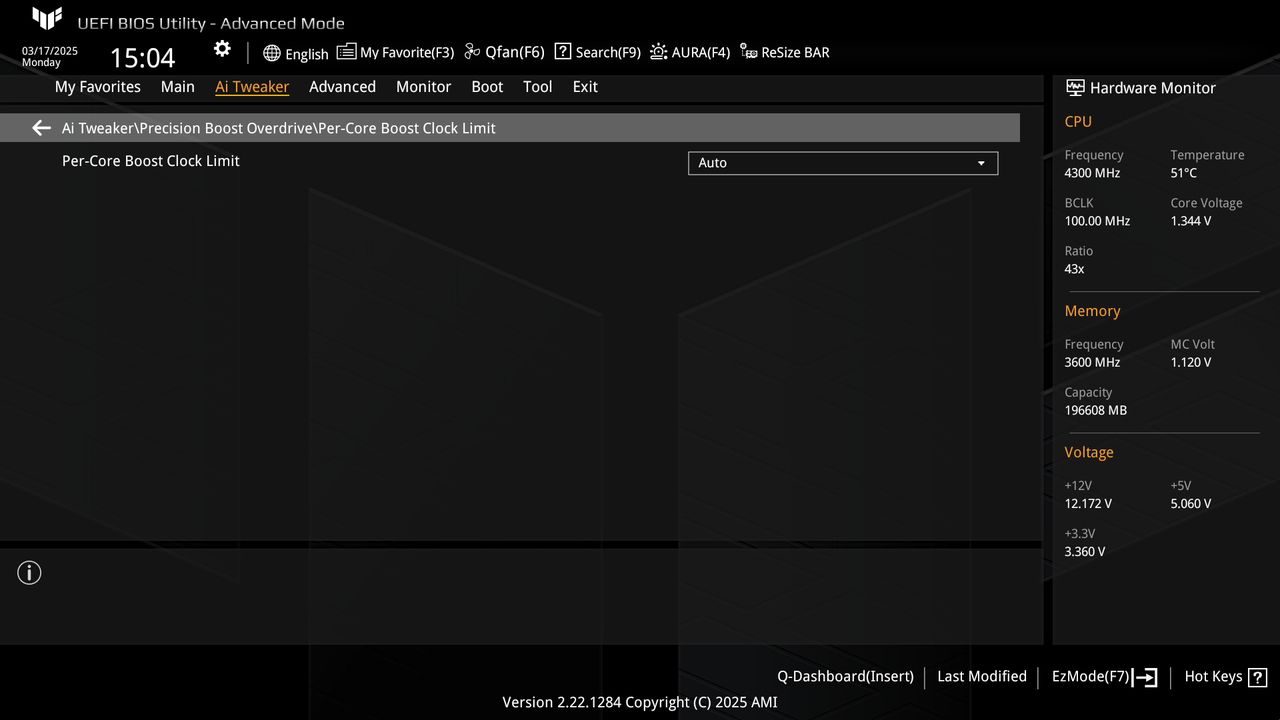1280x720 pixels.
Task: Switch to EzMode(F7)
Action: pyautogui.click(x=1090, y=677)
